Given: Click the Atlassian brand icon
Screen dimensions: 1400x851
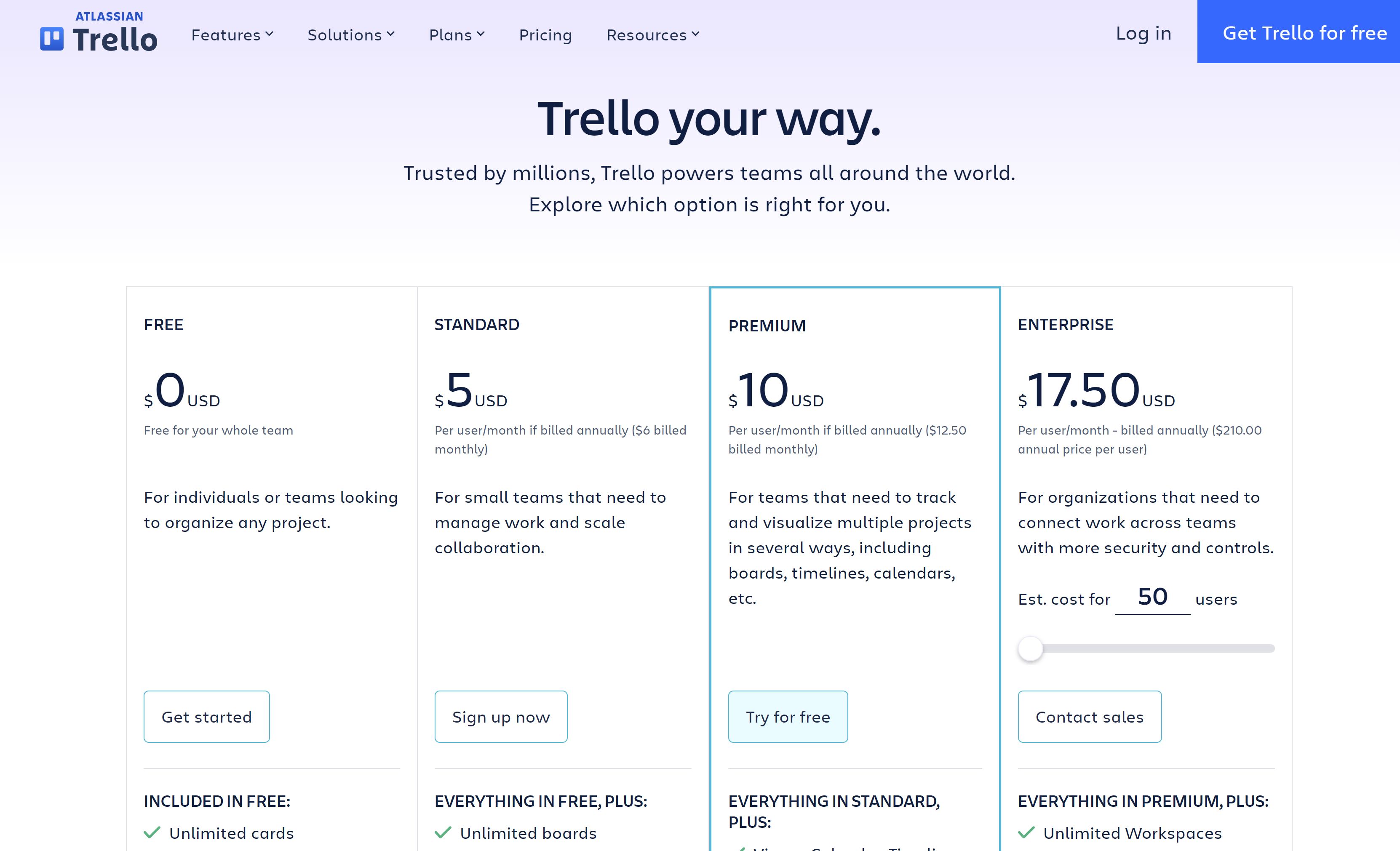Looking at the screenshot, I should click(50, 34).
